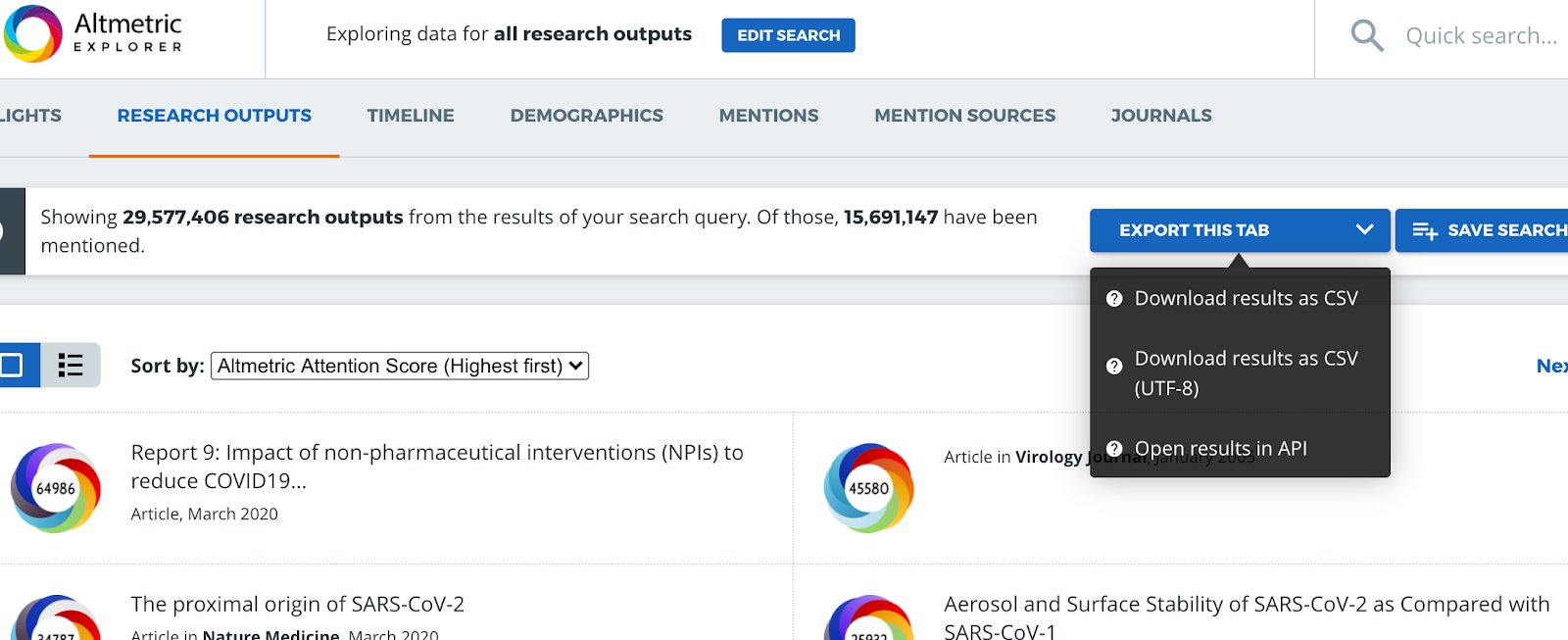Open the Sort by dropdown

400,366
